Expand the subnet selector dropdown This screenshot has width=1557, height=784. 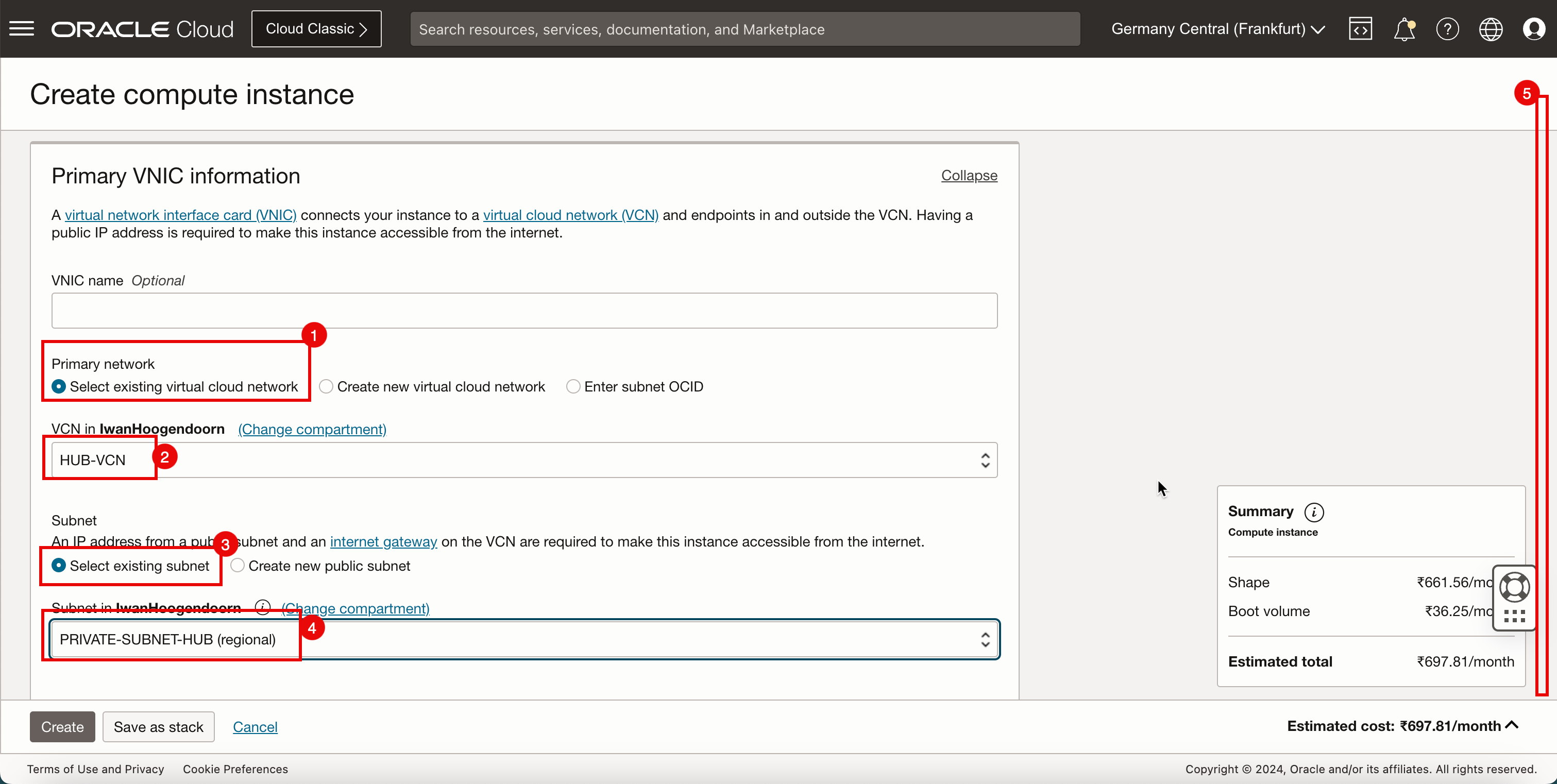(983, 639)
